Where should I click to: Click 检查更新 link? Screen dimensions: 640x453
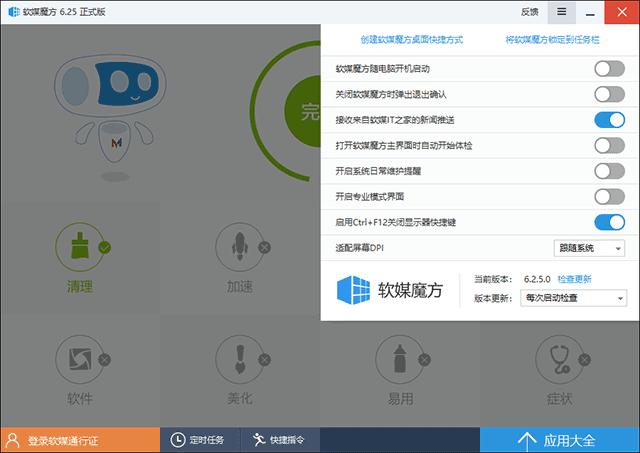(x=575, y=279)
